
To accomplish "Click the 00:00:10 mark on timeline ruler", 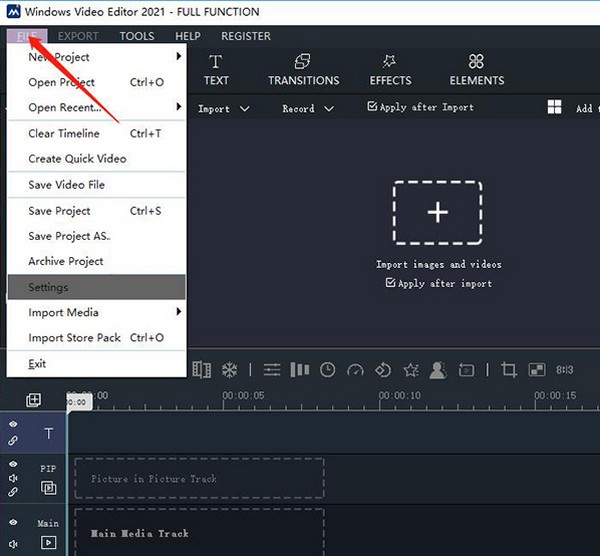I will click(x=407, y=395).
